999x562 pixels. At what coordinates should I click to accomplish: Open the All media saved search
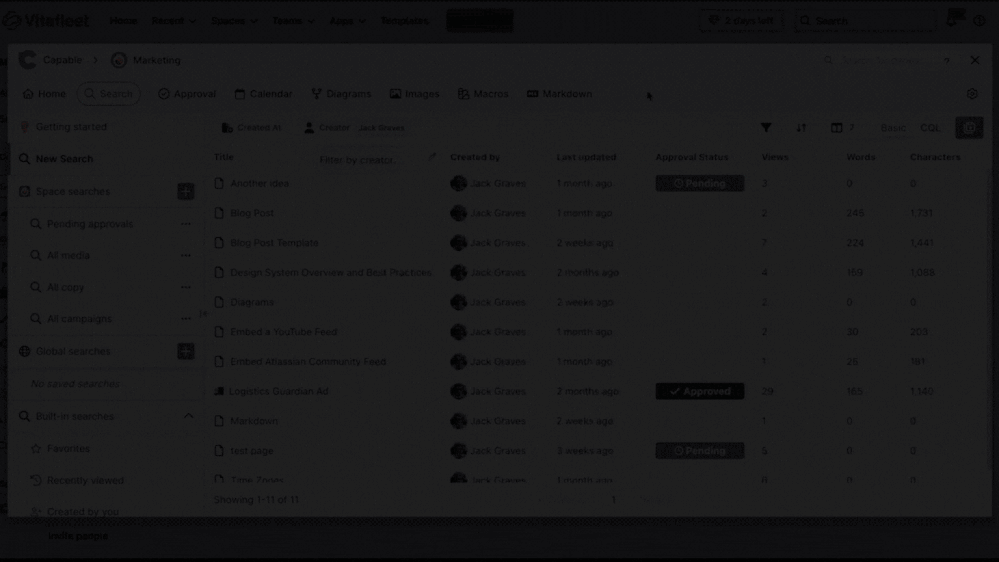[68, 255]
